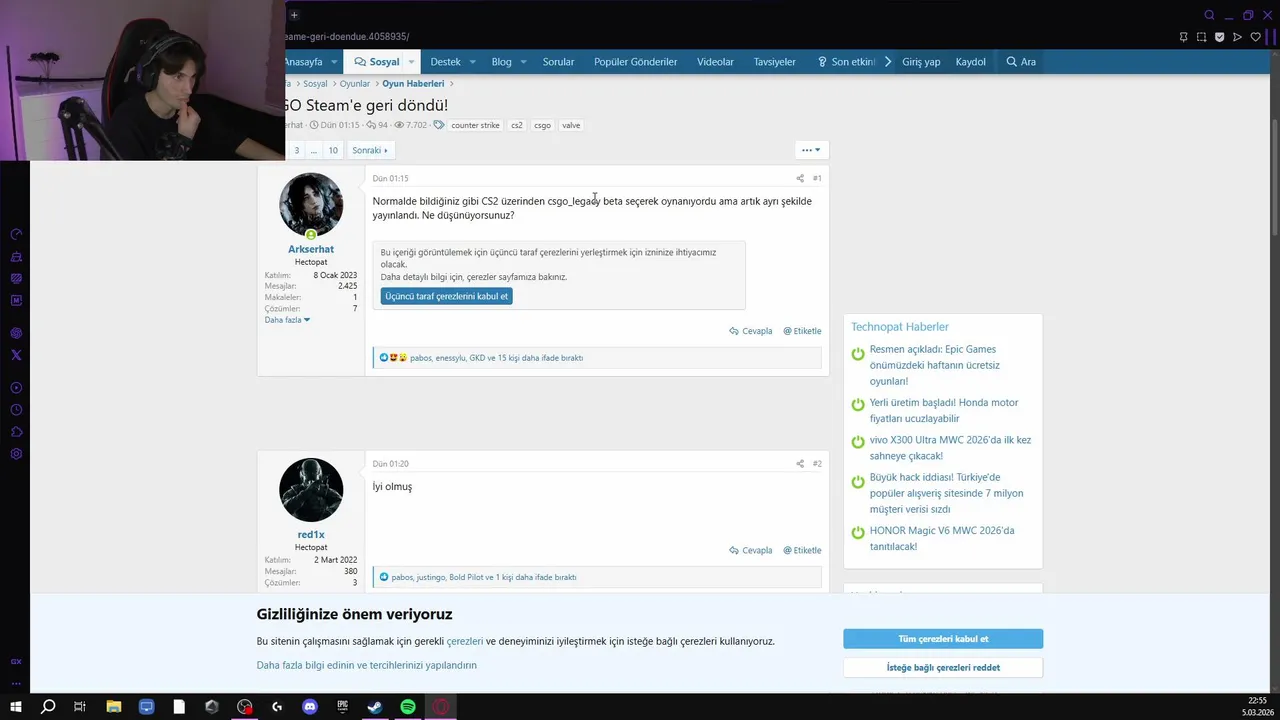Open ChatGPT from the Opera sidebar
The height and width of the screenshot is (720, 1280).
point(16,332)
